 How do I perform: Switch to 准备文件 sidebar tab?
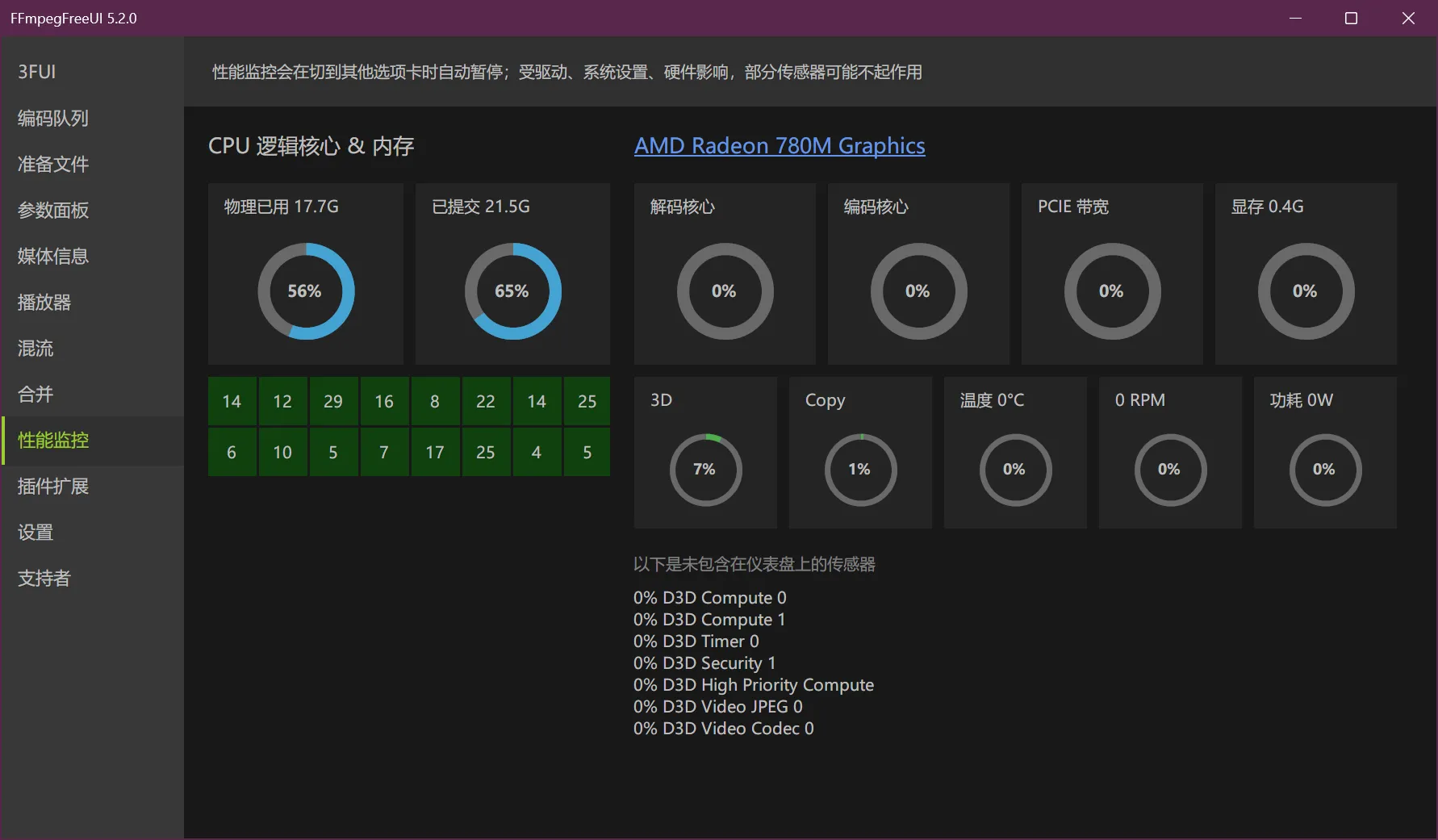pyautogui.click(x=53, y=165)
